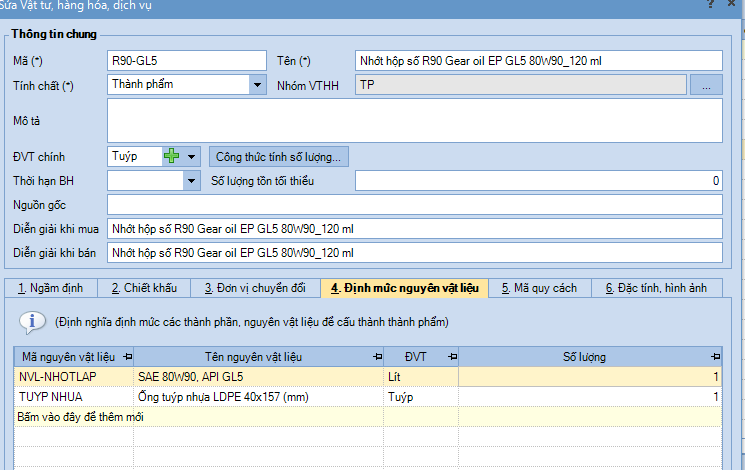Image resolution: width=745 pixels, height=470 pixels.
Task: Expand the ĐVT chính unit dropdown arrow
Action: (192, 156)
